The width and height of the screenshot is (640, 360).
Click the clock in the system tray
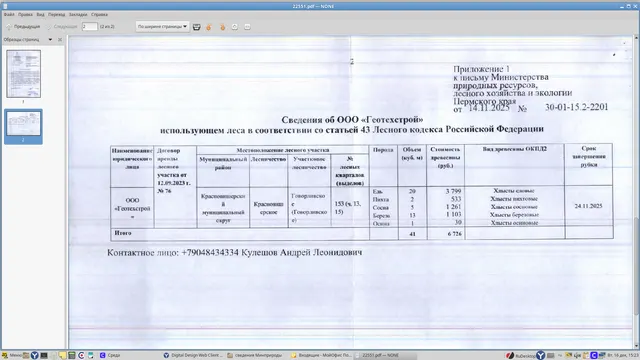tap(622, 356)
